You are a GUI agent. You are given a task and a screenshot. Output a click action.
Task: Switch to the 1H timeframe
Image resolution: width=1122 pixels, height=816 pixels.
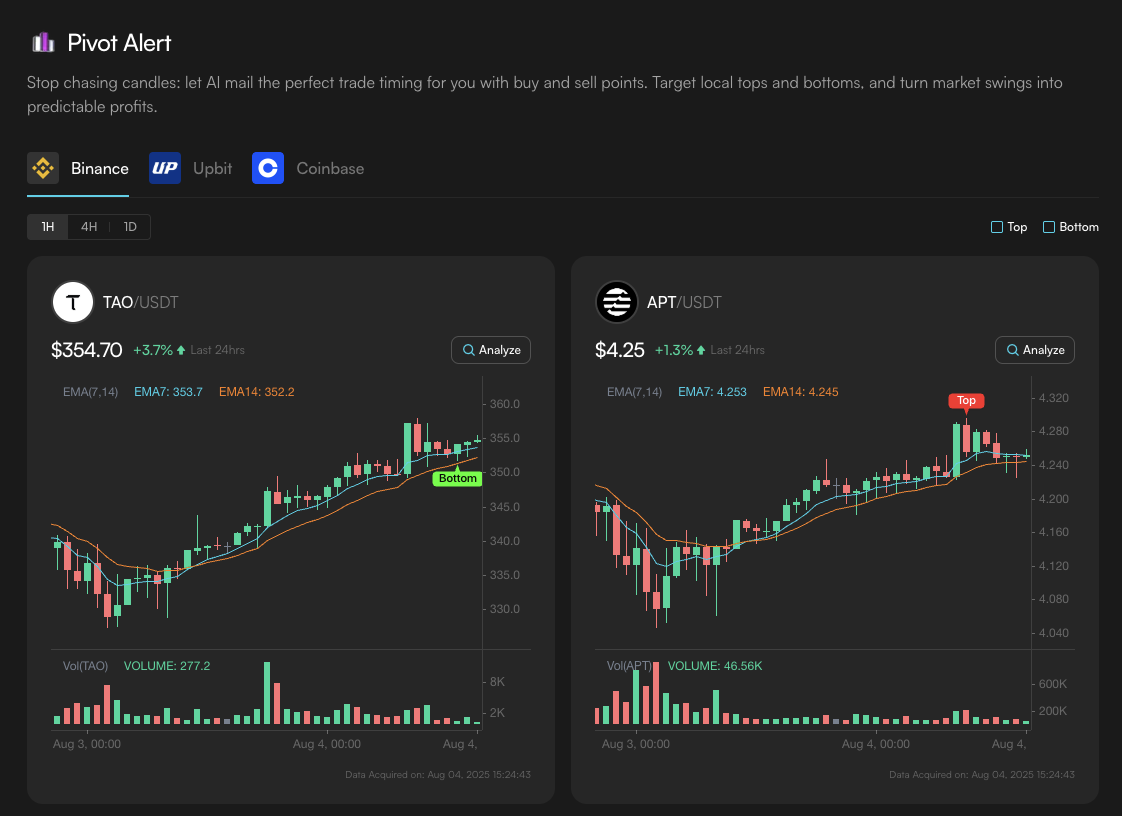(48, 227)
